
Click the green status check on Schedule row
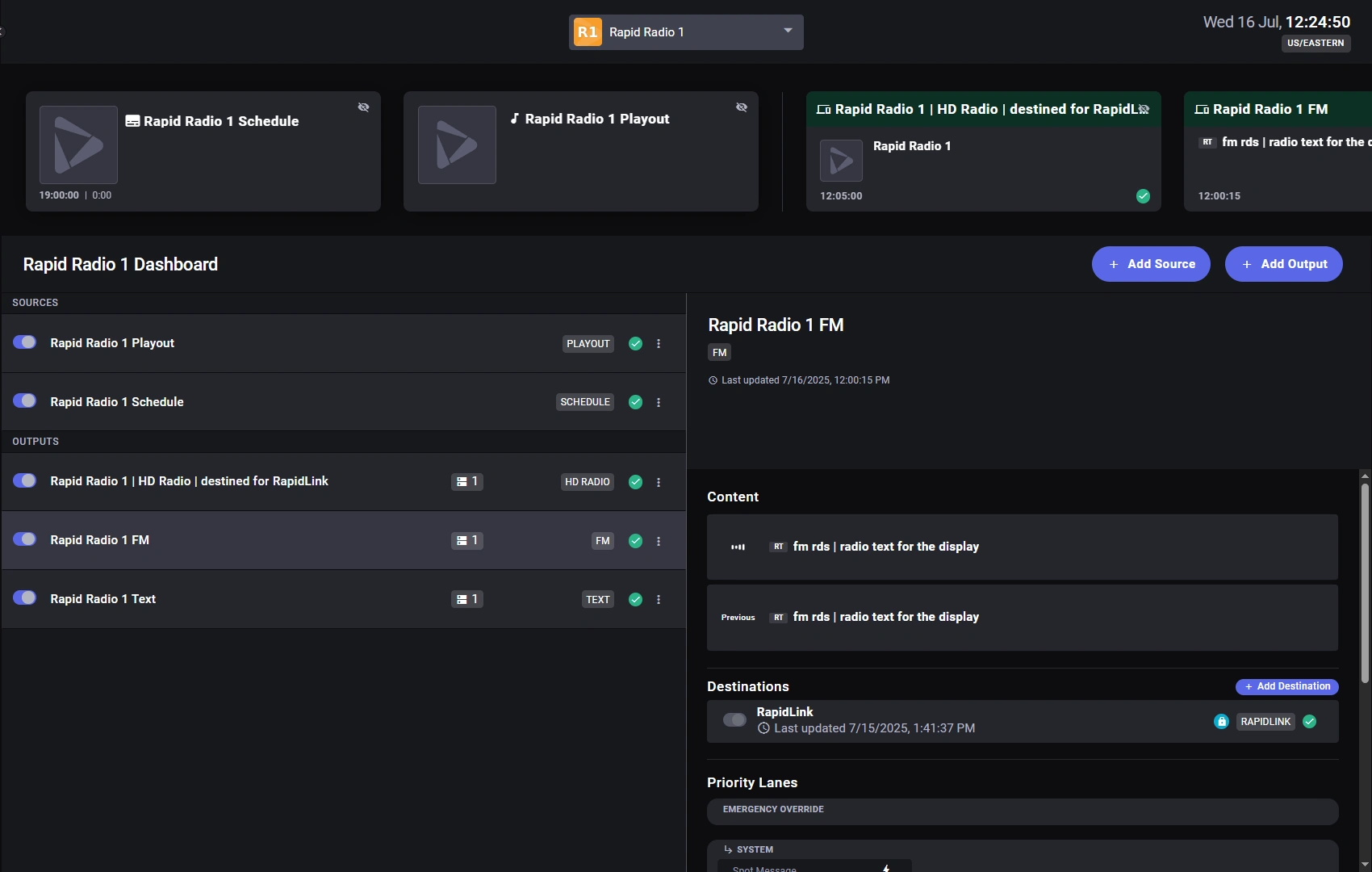pos(636,402)
